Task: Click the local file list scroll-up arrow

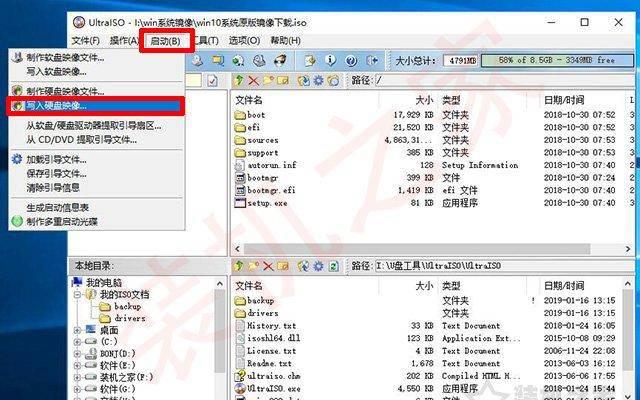Action: click(x=627, y=283)
